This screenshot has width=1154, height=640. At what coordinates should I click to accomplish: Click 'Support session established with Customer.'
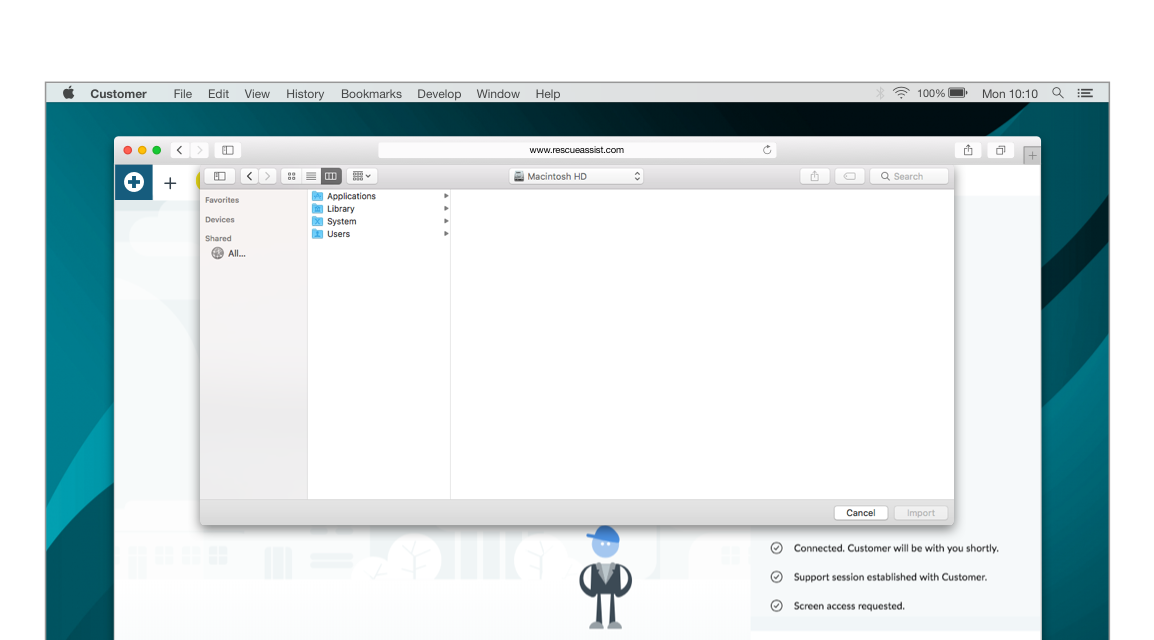coord(890,577)
